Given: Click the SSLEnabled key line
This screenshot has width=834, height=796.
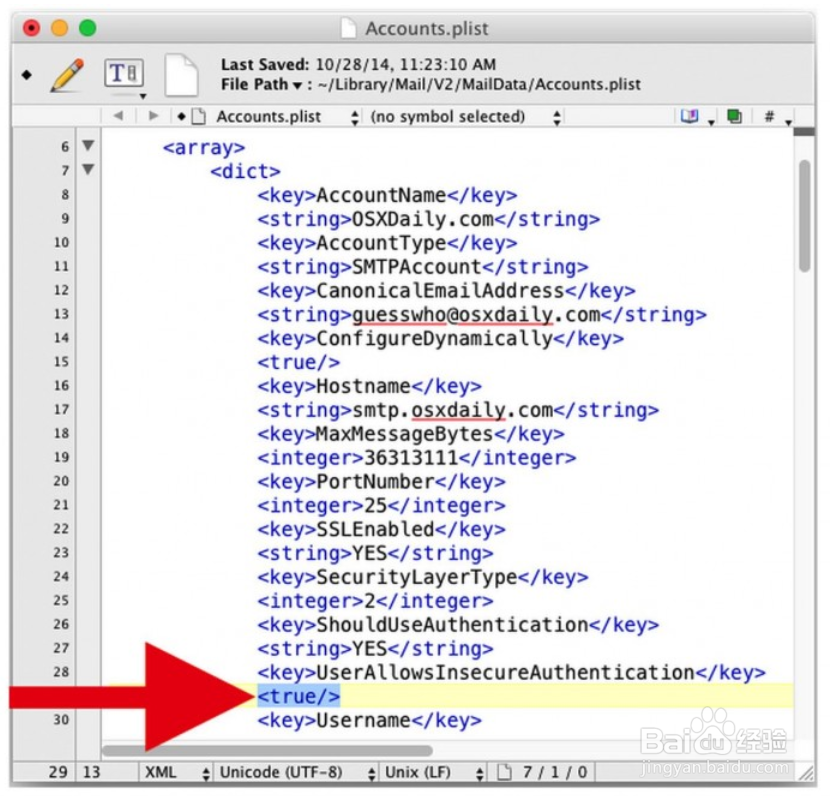Looking at the screenshot, I should [x=381, y=529].
